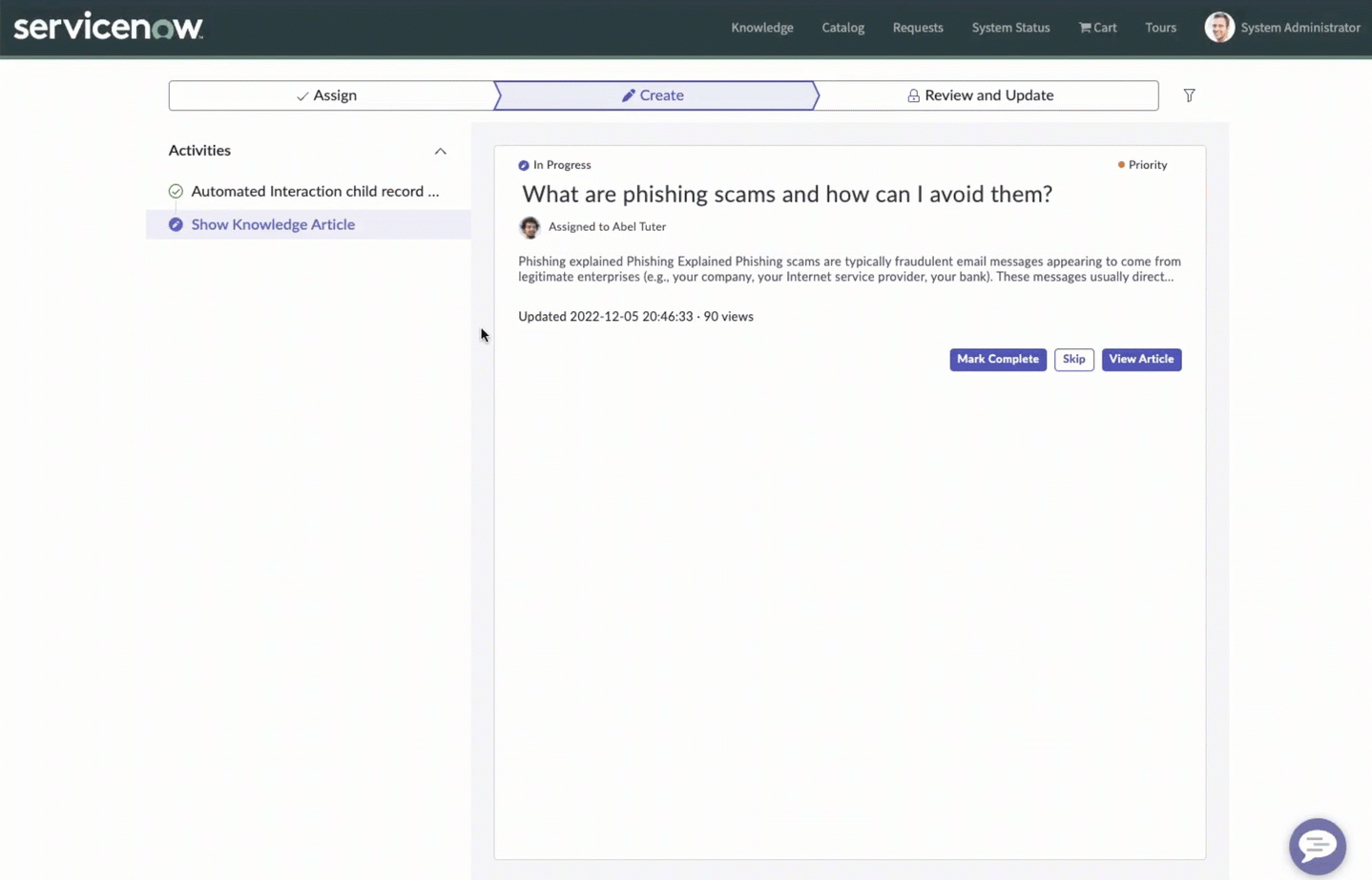
Task: Click Assigned to Abel Tuter text
Action: tap(607, 227)
